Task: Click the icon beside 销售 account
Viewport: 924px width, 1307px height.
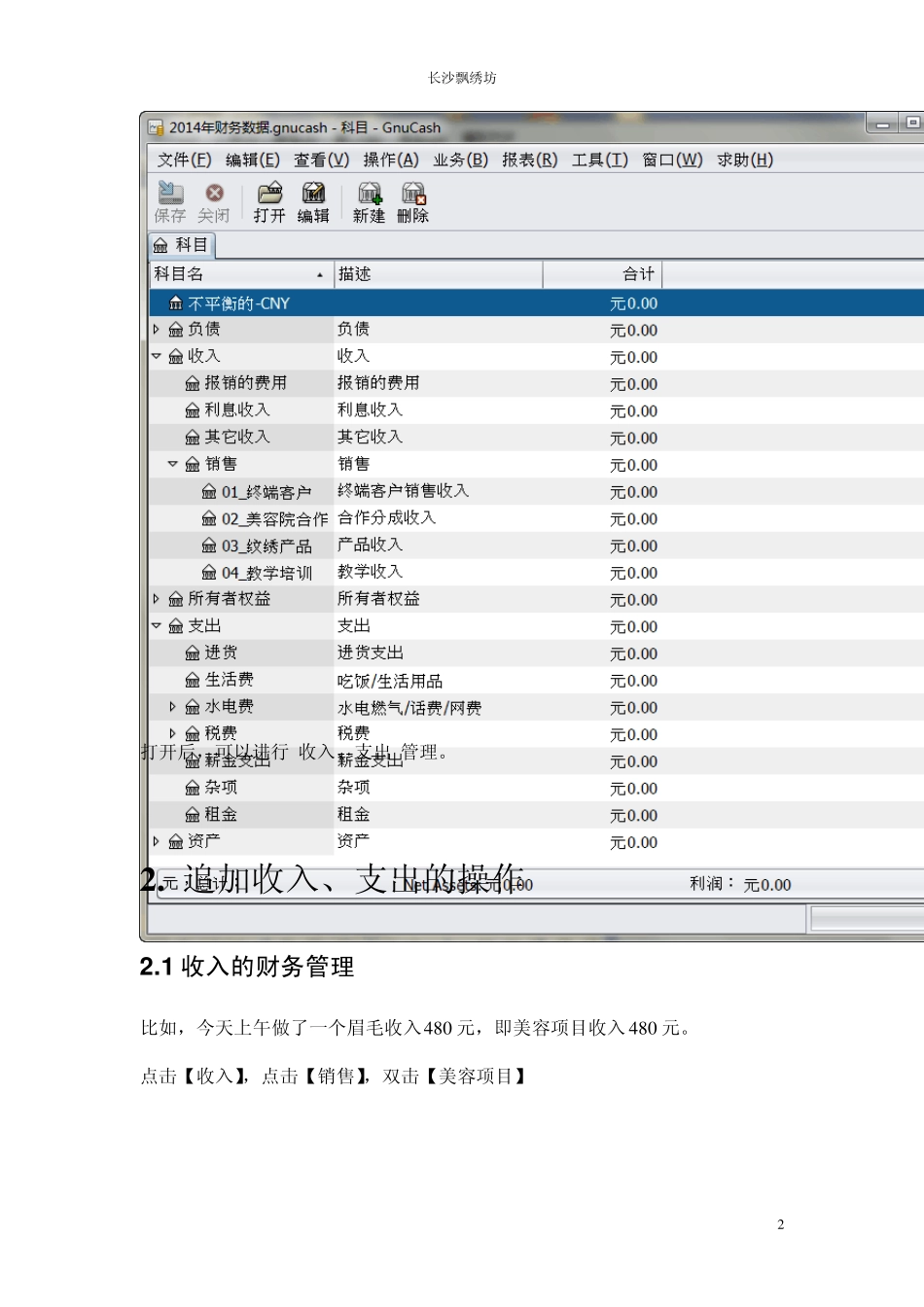Action: point(193,465)
